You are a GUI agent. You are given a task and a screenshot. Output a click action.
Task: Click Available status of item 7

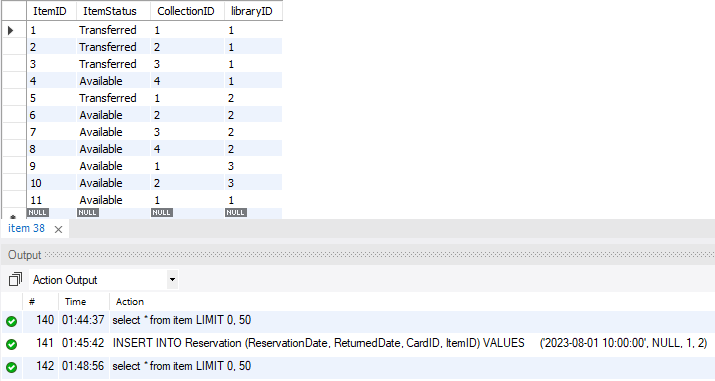(x=101, y=132)
